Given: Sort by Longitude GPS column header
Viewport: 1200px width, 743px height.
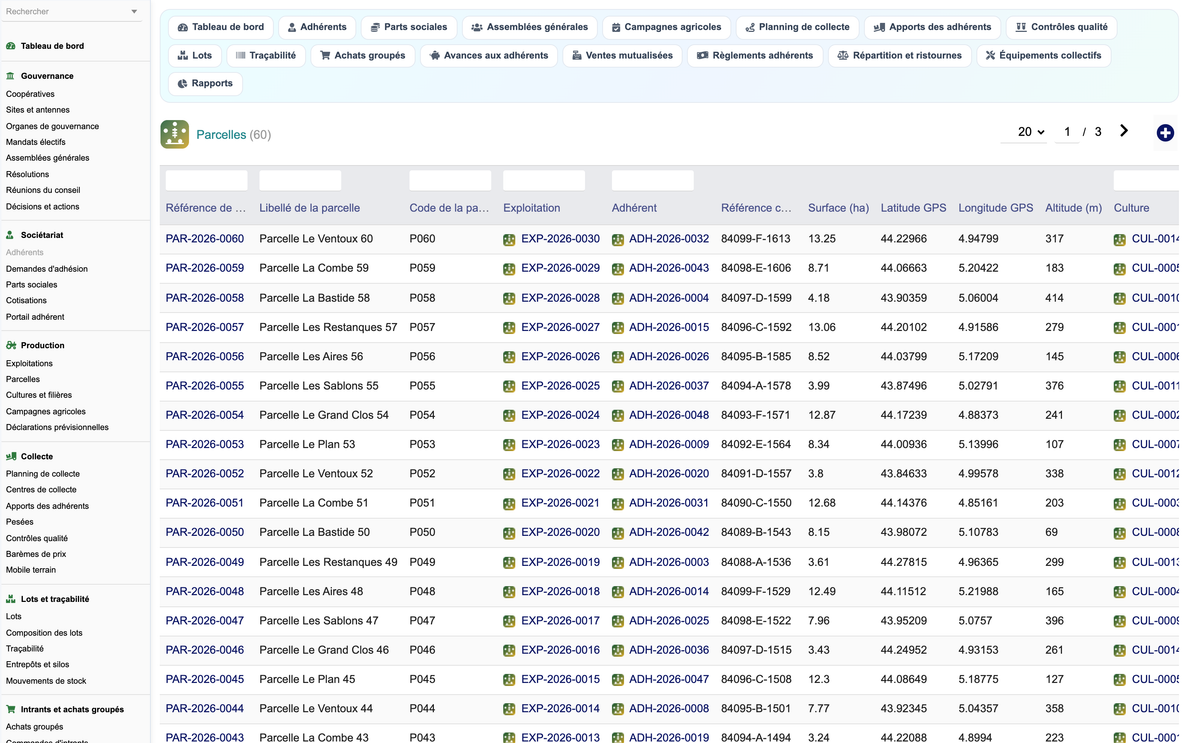Looking at the screenshot, I should click(x=995, y=208).
